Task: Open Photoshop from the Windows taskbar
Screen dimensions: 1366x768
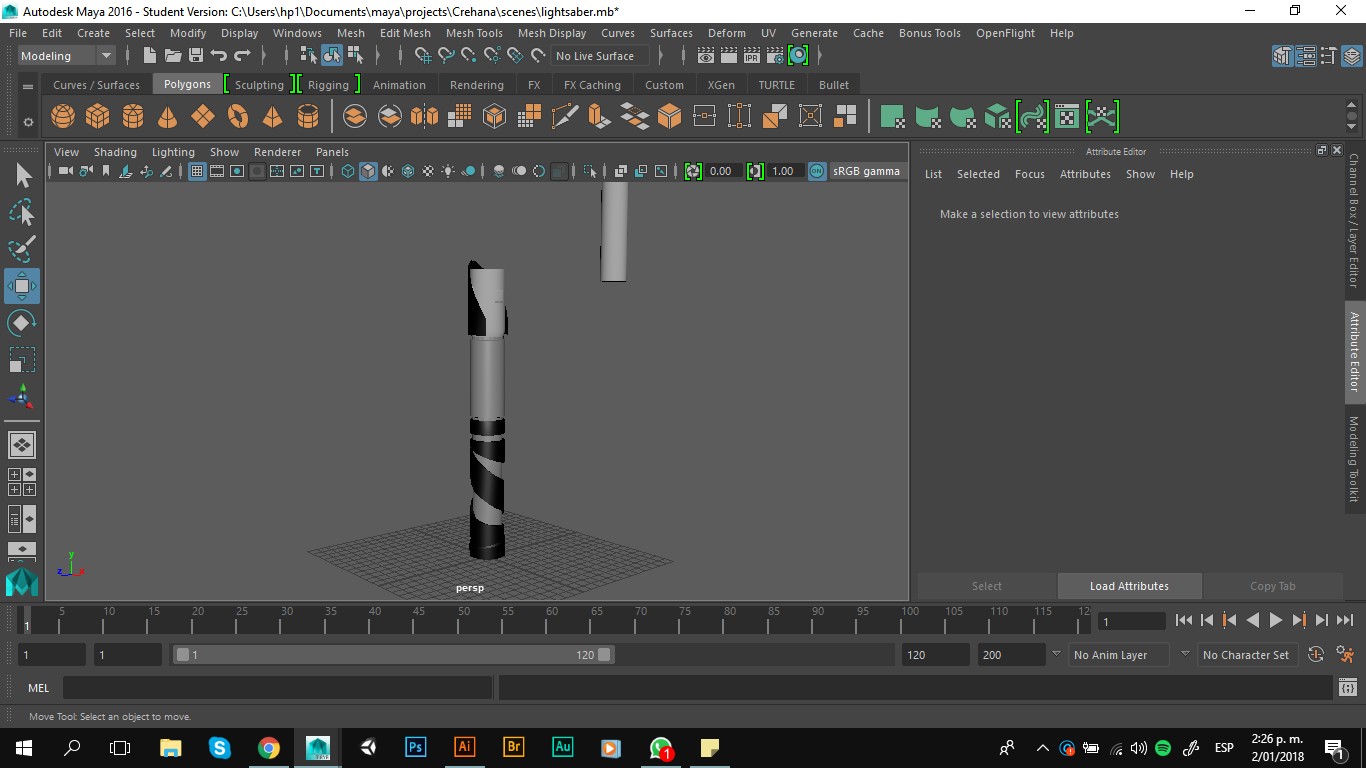Action: point(416,747)
